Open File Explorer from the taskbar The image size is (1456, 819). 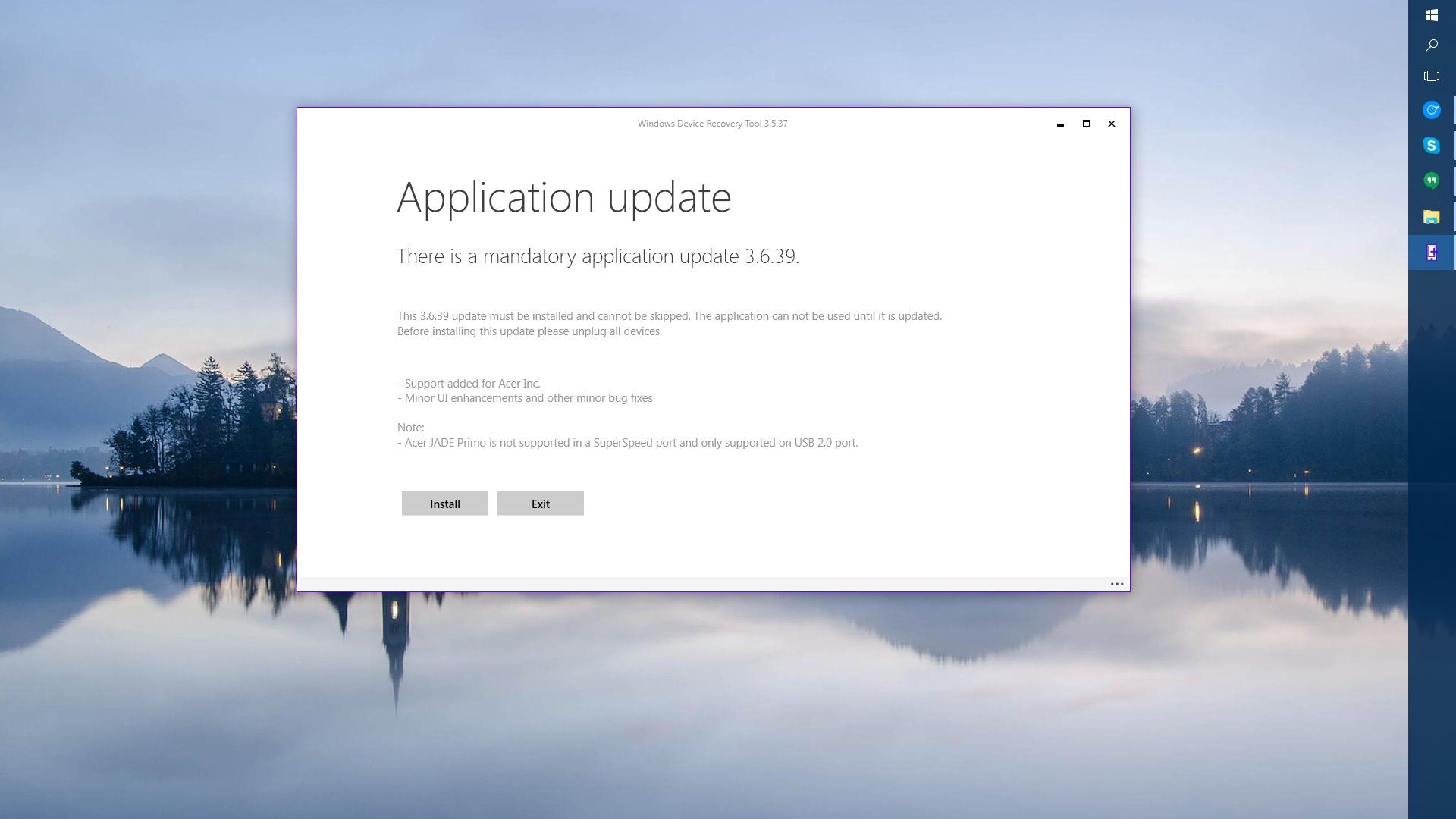pos(1432,217)
